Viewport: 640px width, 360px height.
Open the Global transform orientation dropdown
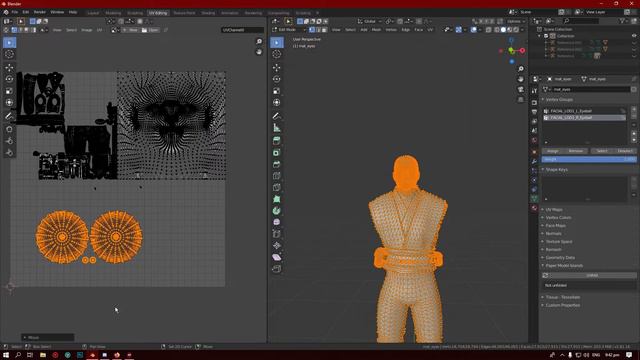point(369,21)
